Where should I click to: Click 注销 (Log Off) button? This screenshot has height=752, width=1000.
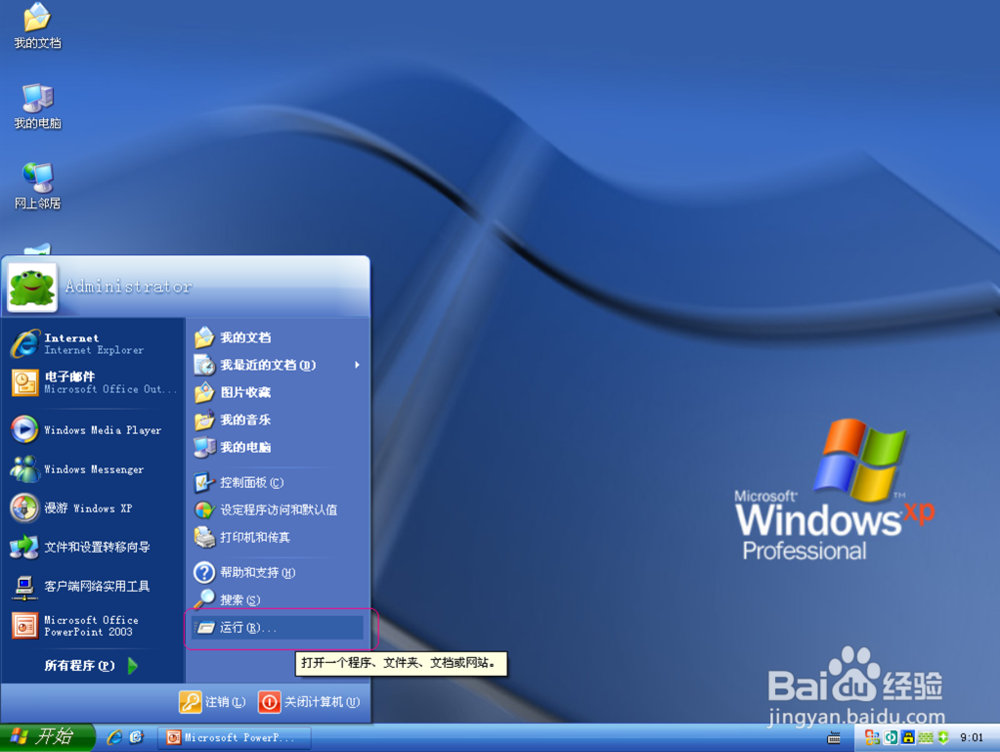[x=212, y=702]
